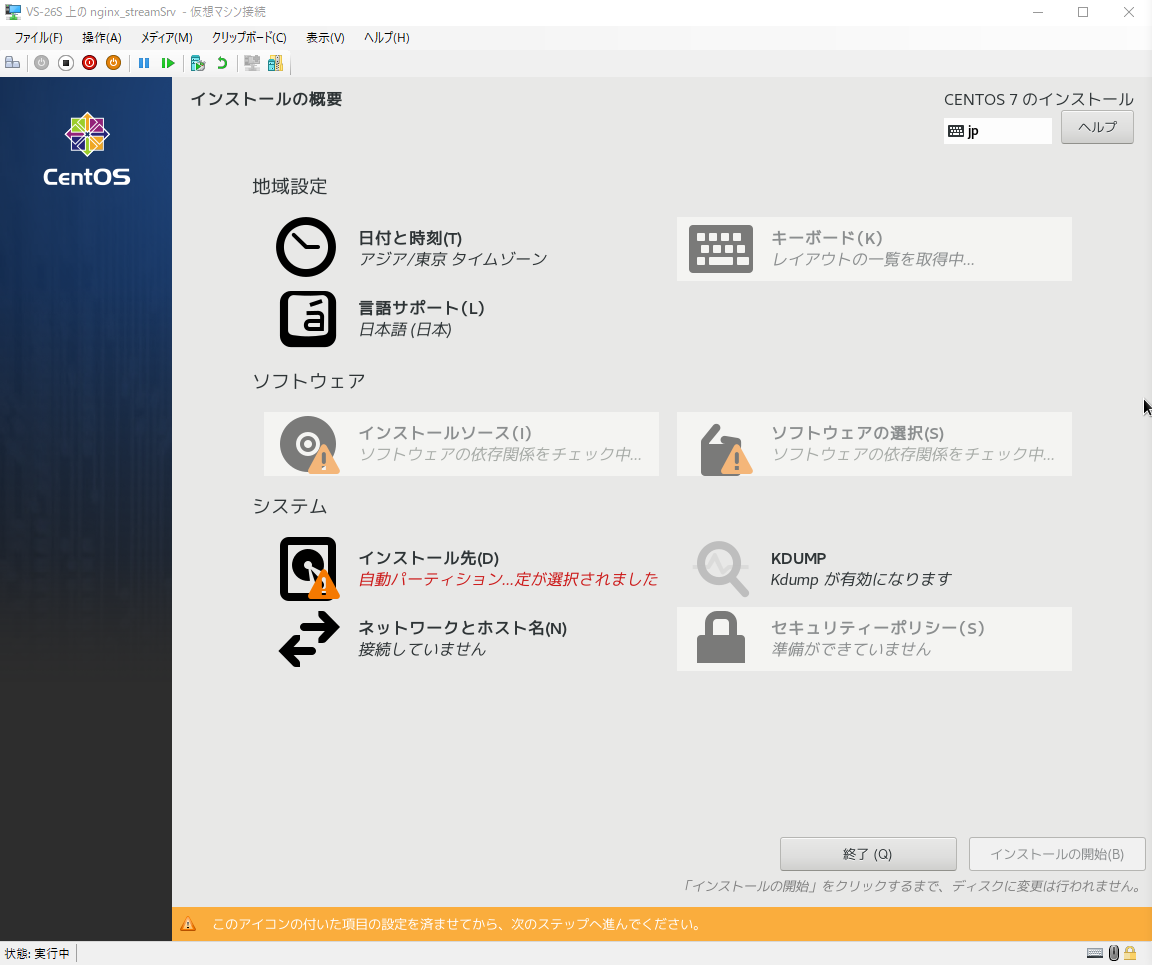Open the メディア(M) menu
1152x965 pixels.
coord(166,38)
